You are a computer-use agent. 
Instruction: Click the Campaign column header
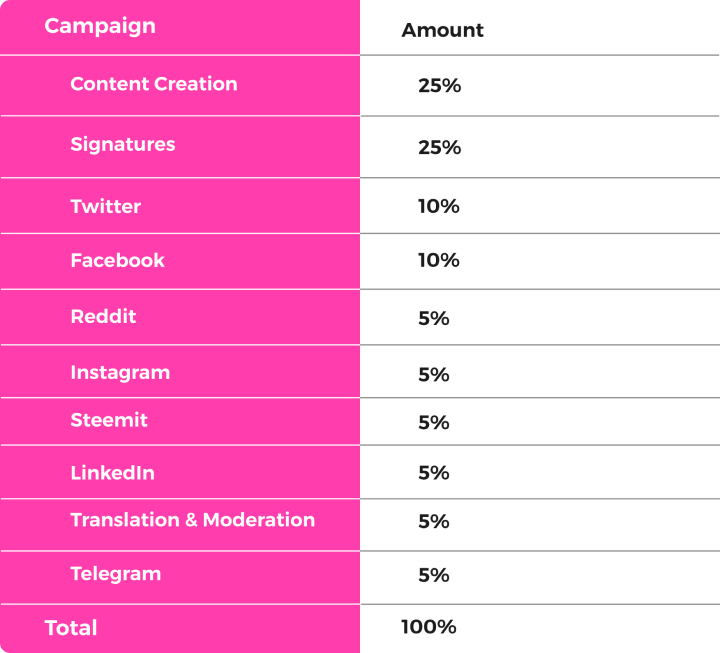pos(100,26)
